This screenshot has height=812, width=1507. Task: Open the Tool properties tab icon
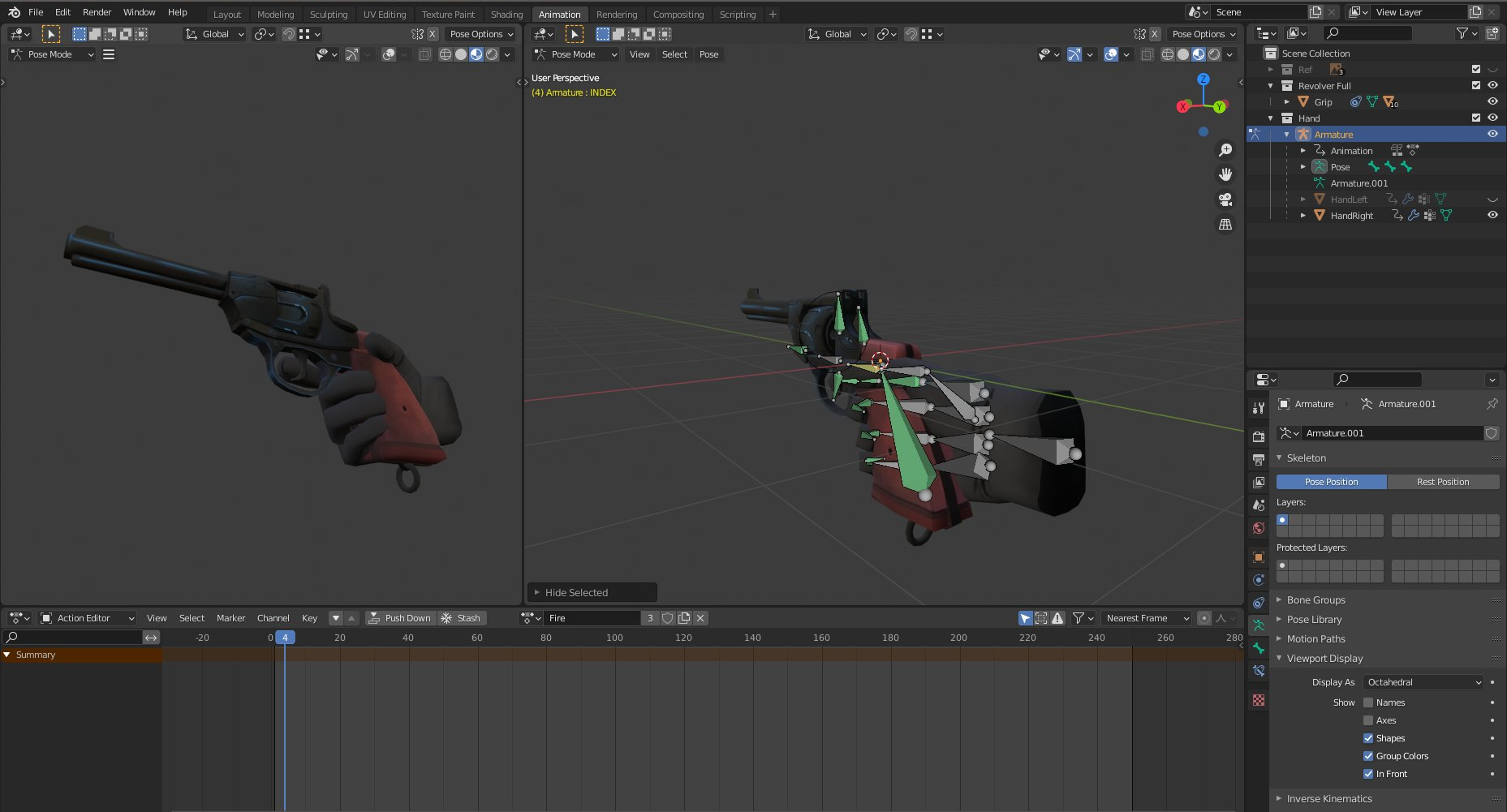1259,407
